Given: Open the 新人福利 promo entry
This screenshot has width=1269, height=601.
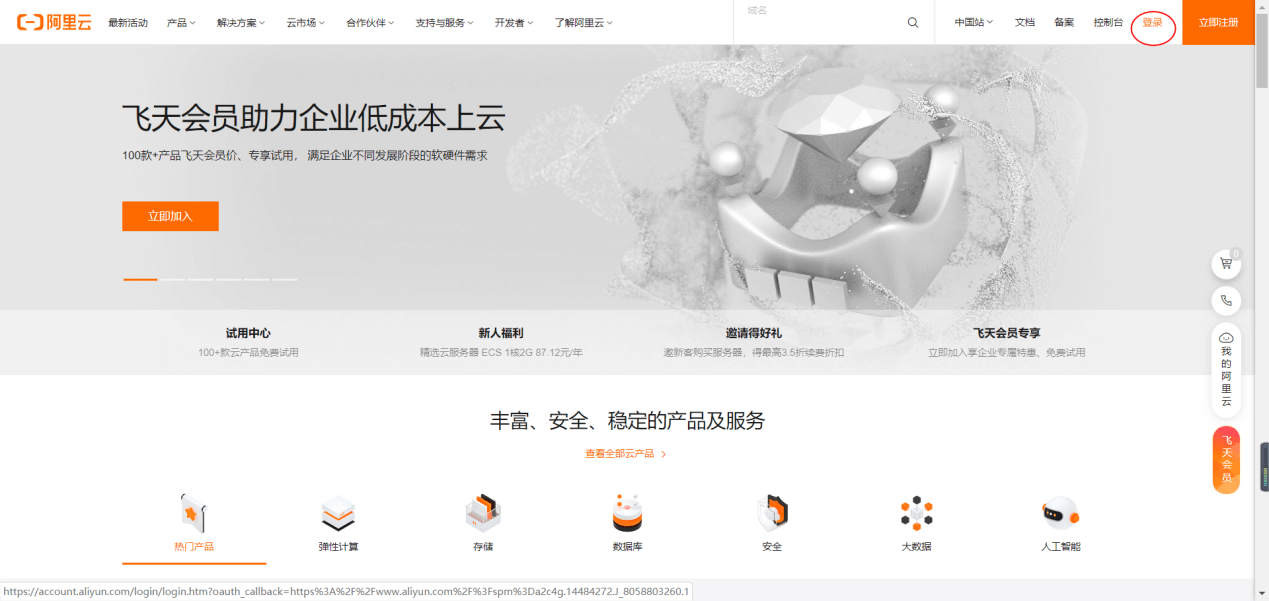Looking at the screenshot, I should pyautogui.click(x=501, y=342).
